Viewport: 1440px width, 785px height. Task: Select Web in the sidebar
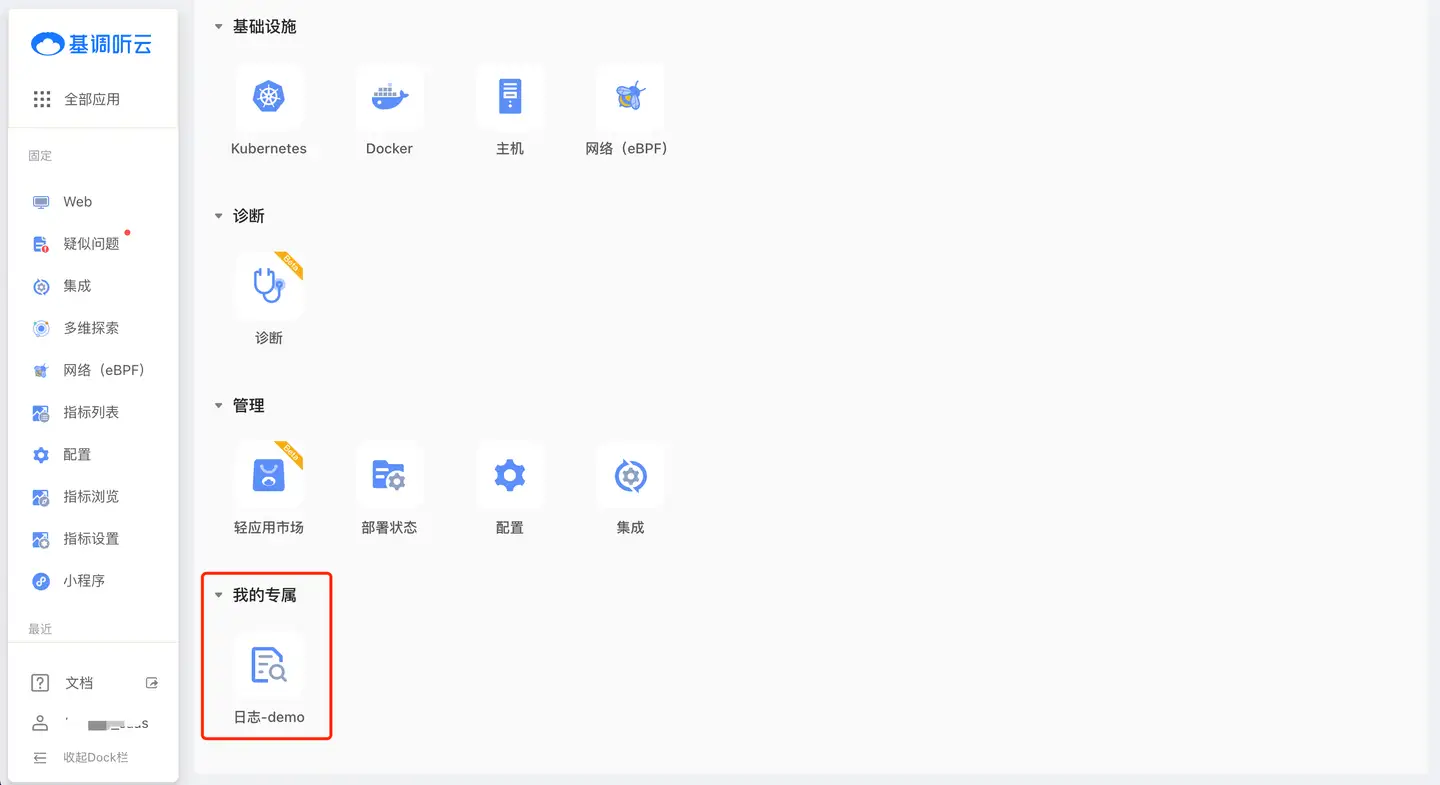click(x=77, y=202)
